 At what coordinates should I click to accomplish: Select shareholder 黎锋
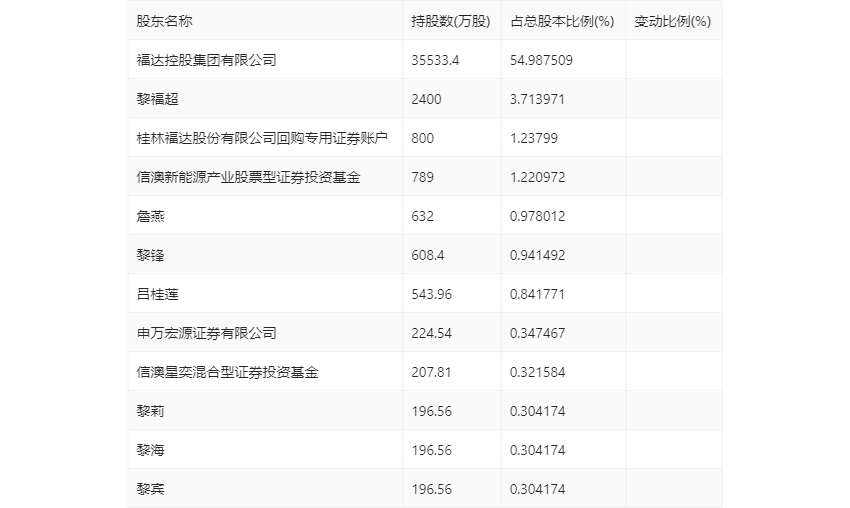(x=150, y=255)
